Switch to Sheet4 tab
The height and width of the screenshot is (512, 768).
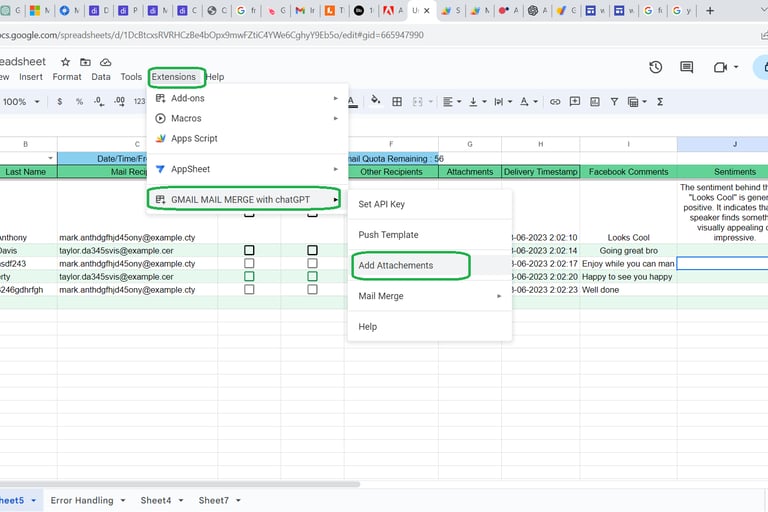[156, 501]
